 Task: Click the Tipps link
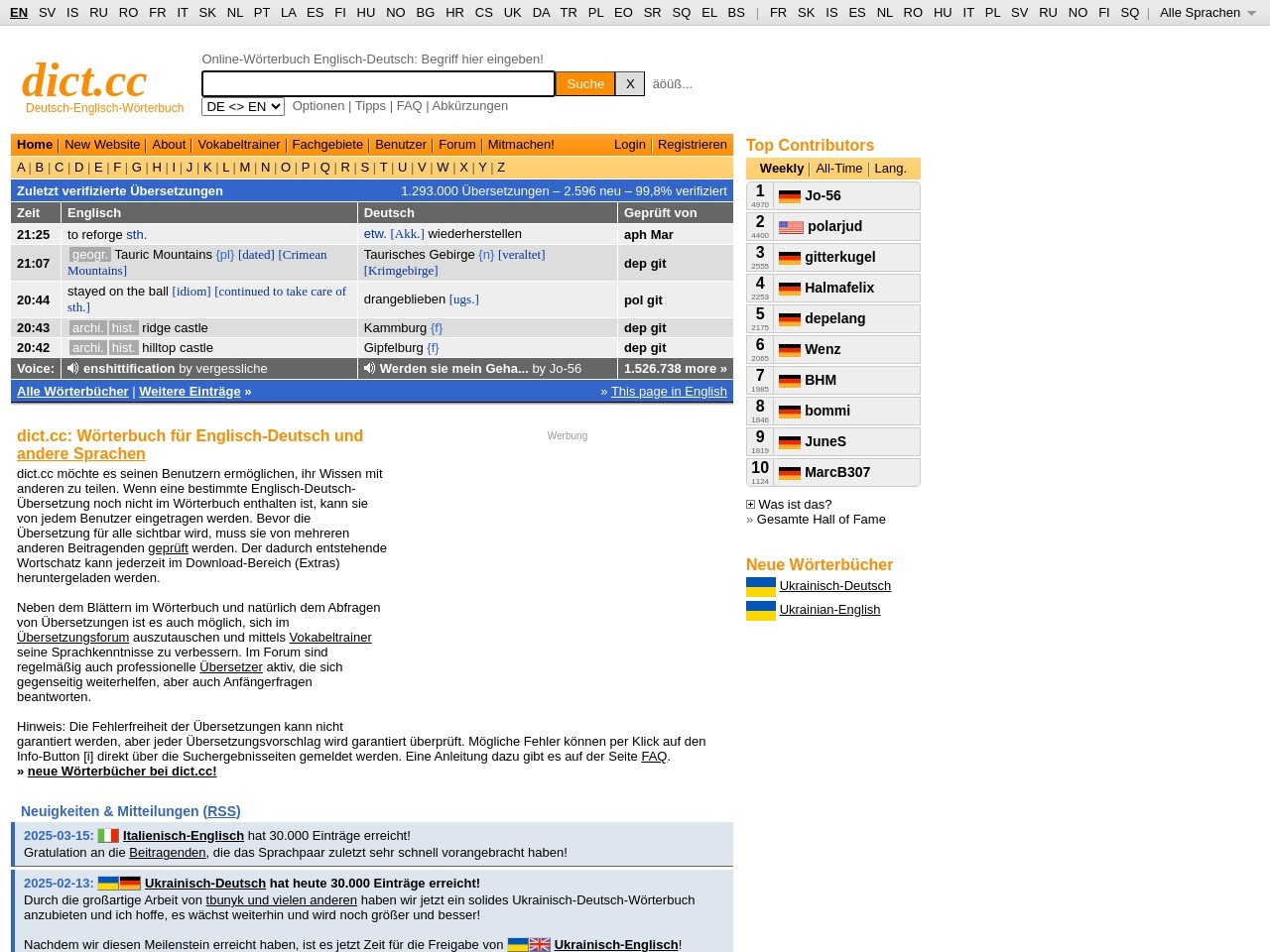(x=370, y=106)
